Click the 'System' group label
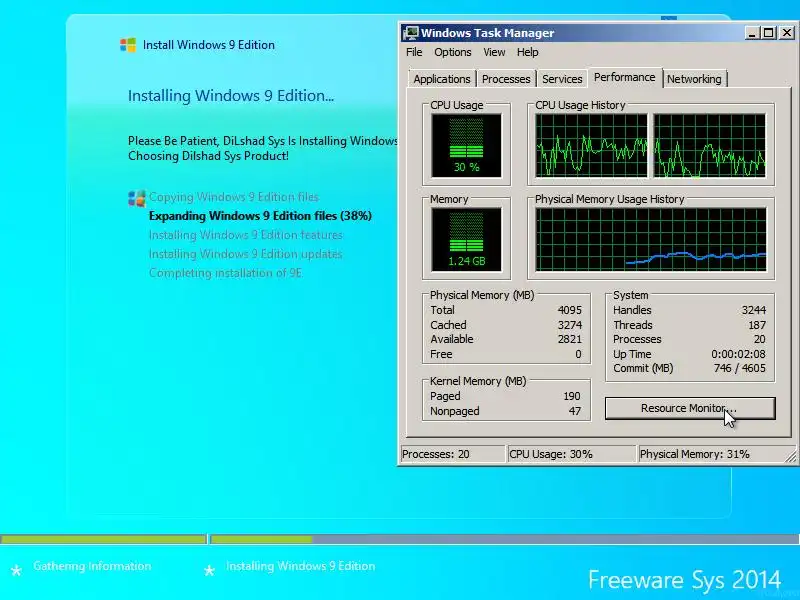Screen dimensions: 800x600 [x=631, y=295]
